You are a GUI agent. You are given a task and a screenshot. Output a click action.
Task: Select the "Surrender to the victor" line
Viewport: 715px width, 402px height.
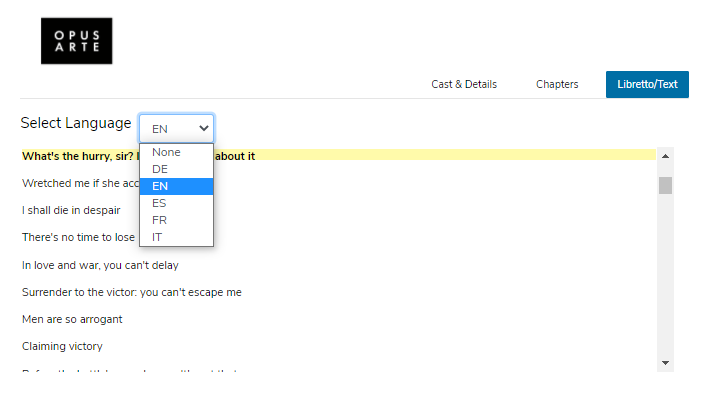coord(131,292)
